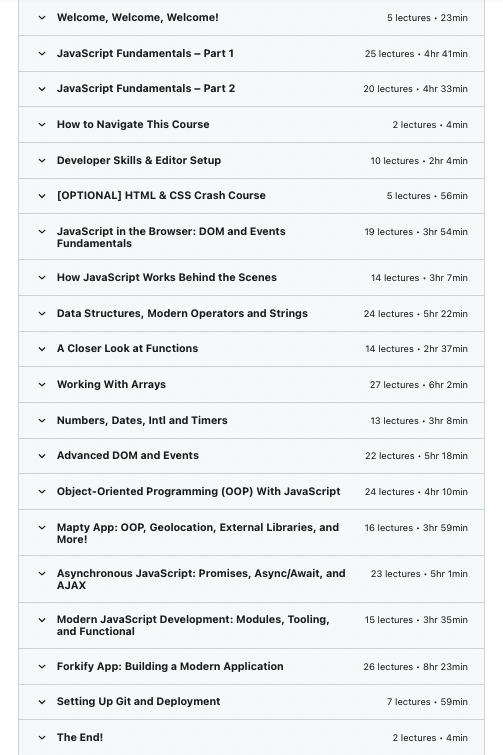The height and width of the screenshot is (755, 503).
Task: Select Object-Oriented Programming (OOP) With JavaScript title
Action: tap(198, 492)
